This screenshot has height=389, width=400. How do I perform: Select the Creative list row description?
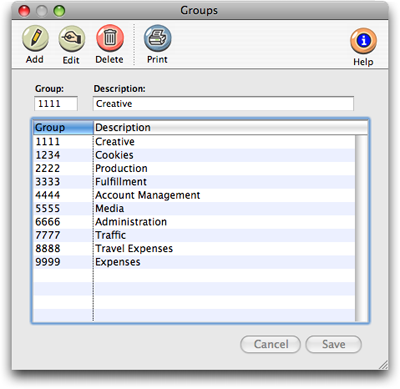[x=115, y=142]
